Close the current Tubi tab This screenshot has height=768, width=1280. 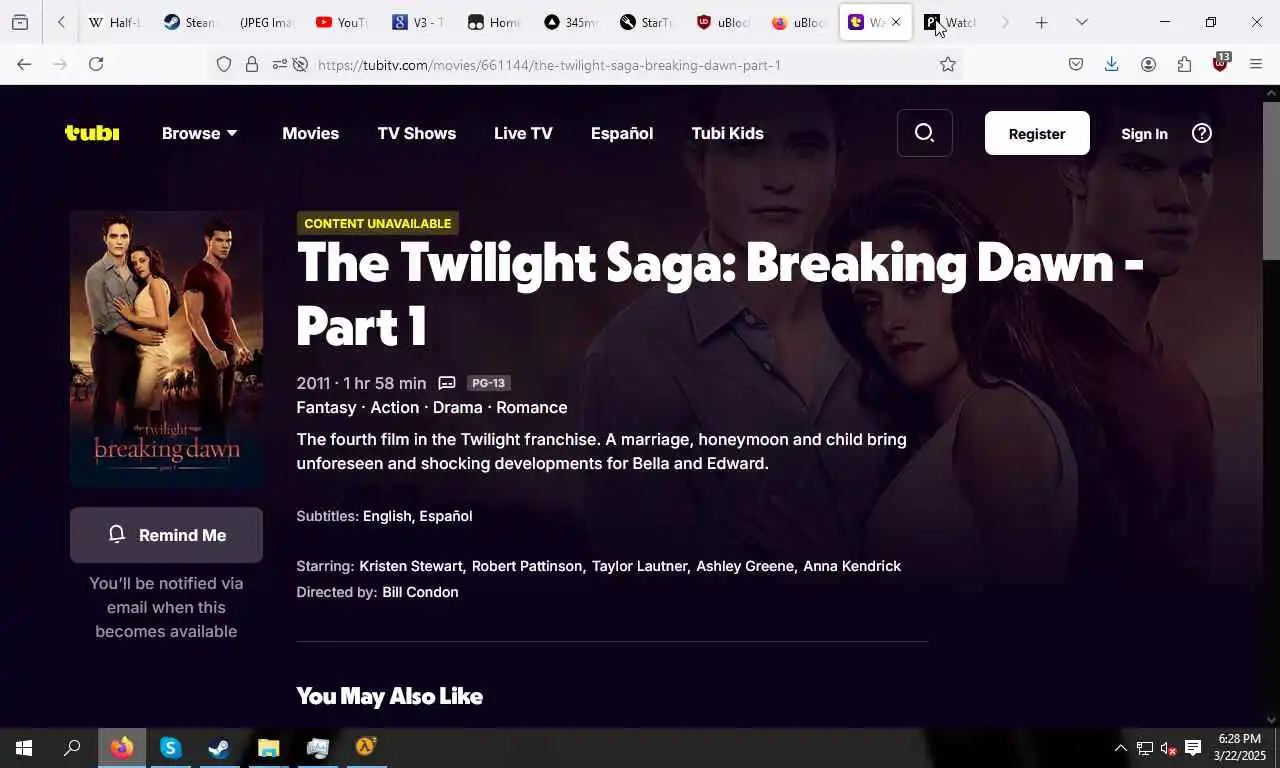896,22
